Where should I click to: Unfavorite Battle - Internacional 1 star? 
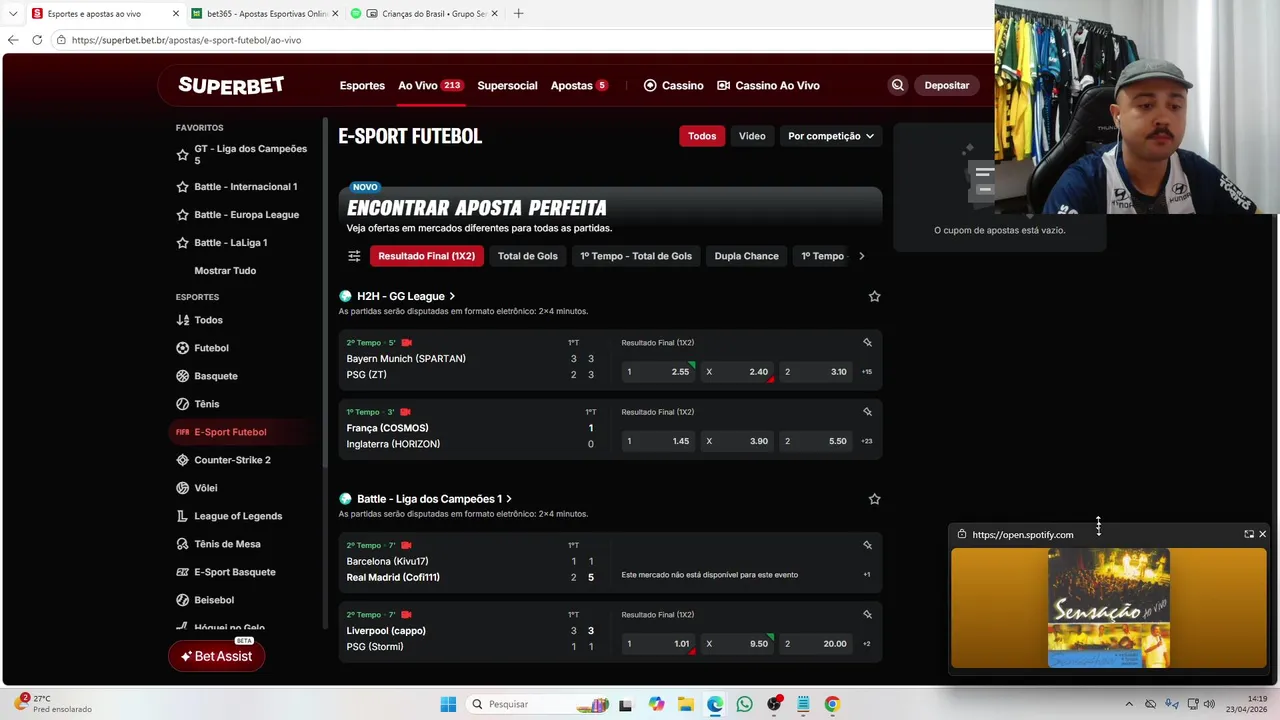click(x=182, y=187)
